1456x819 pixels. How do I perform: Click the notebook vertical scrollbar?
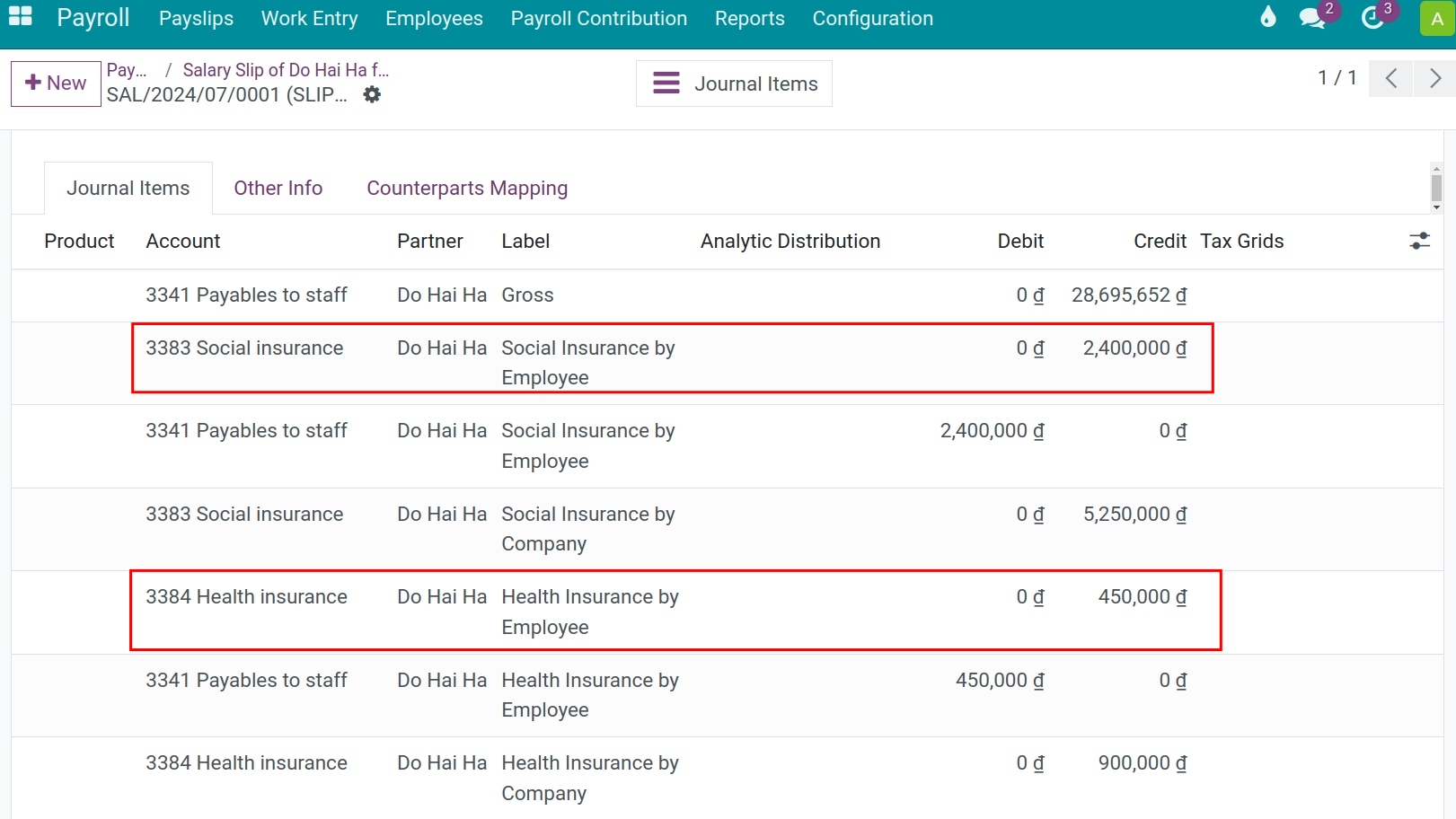coord(1436,188)
